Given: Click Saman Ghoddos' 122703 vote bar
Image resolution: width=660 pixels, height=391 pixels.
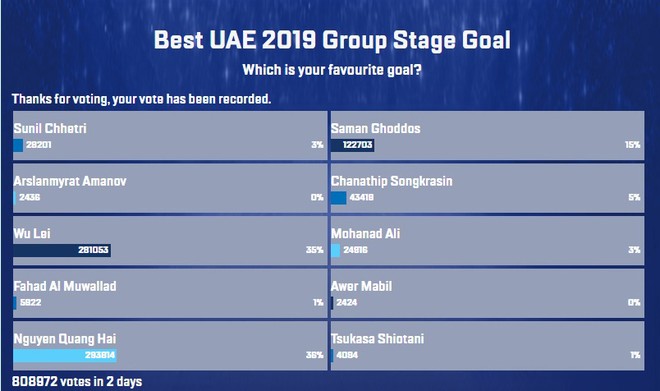Looking at the screenshot, I should pos(352,145).
